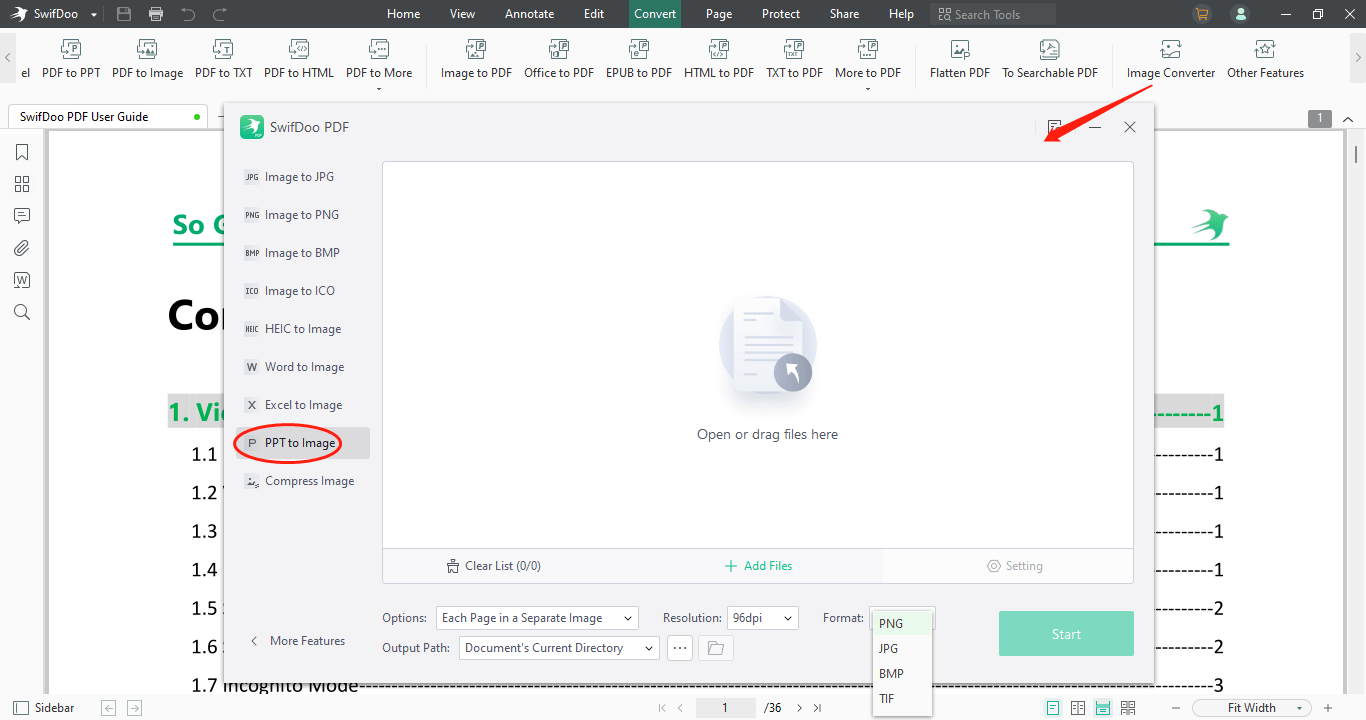Open the Share tab

844,14
